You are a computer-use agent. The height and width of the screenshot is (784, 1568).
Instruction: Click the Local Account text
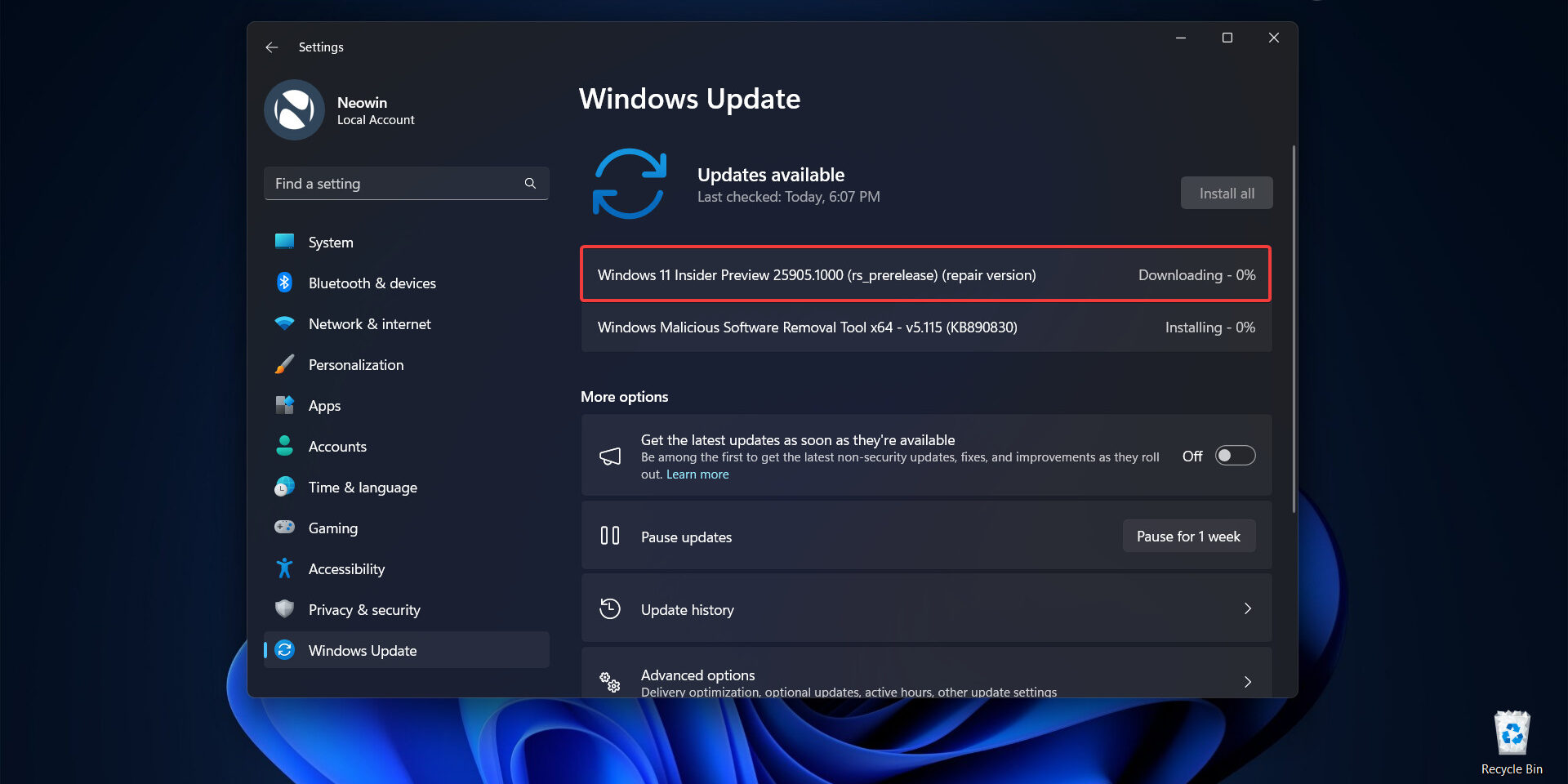(x=376, y=120)
